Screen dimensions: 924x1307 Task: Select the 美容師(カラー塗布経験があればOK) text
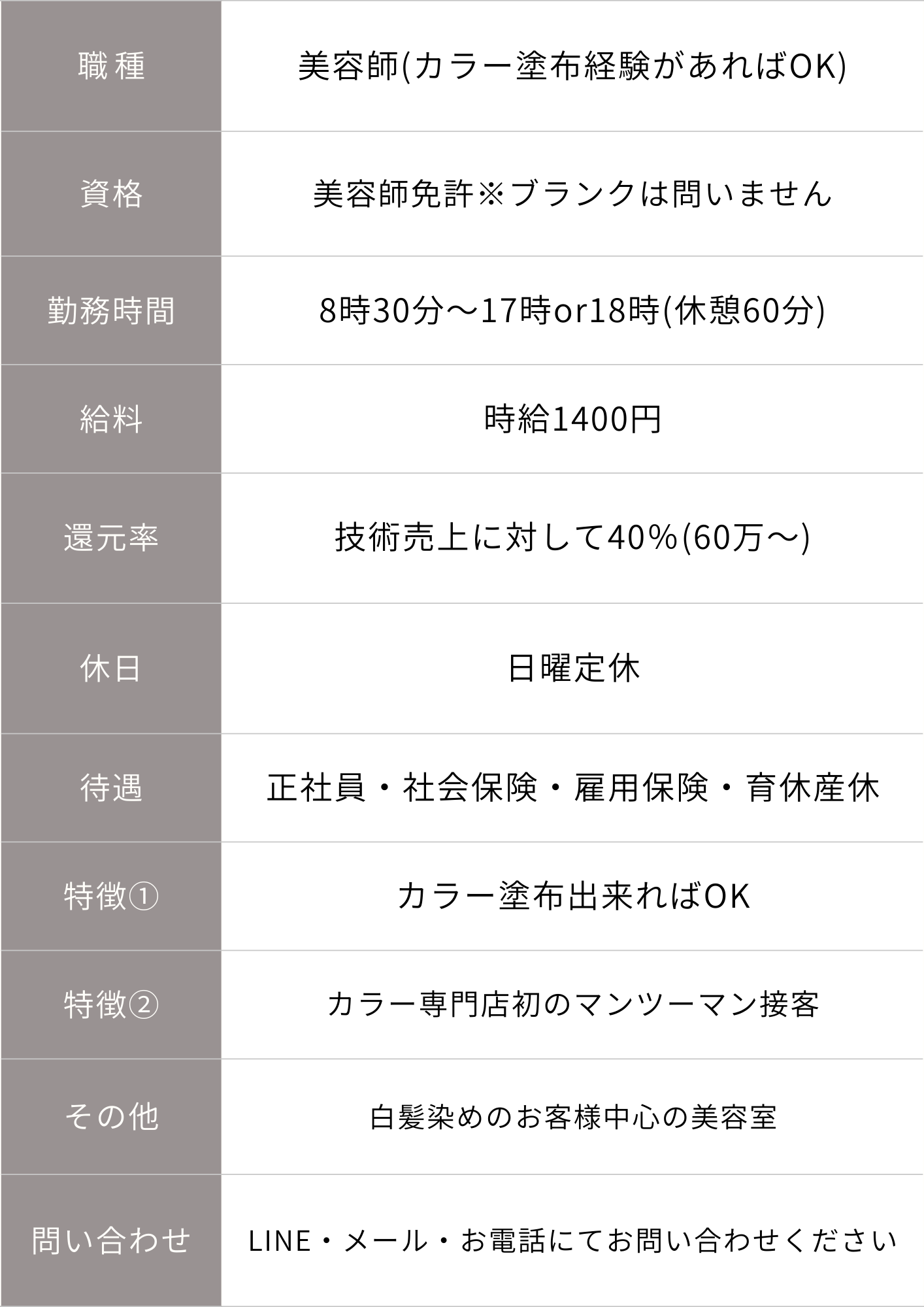pyautogui.click(x=572, y=66)
